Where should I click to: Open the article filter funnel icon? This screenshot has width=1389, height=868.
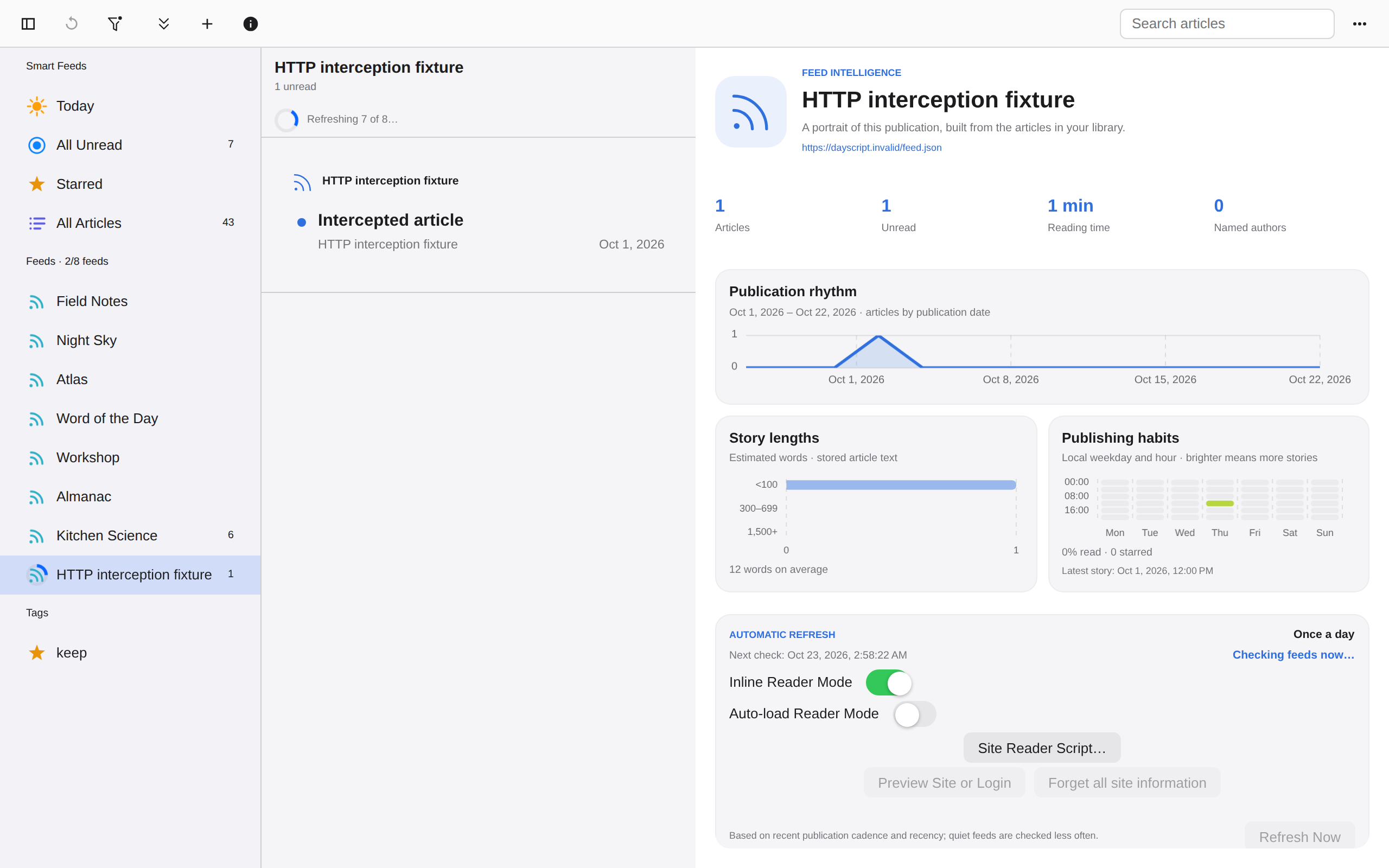click(x=116, y=23)
